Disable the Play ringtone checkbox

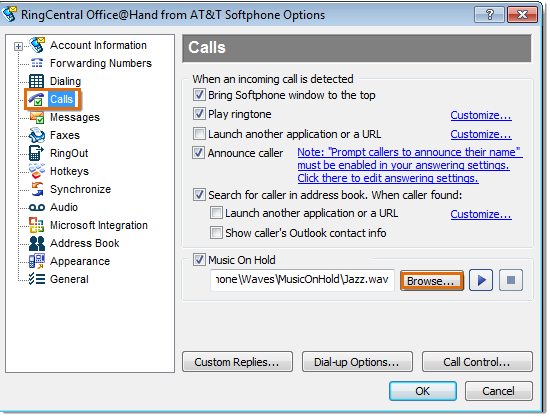point(199,114)
